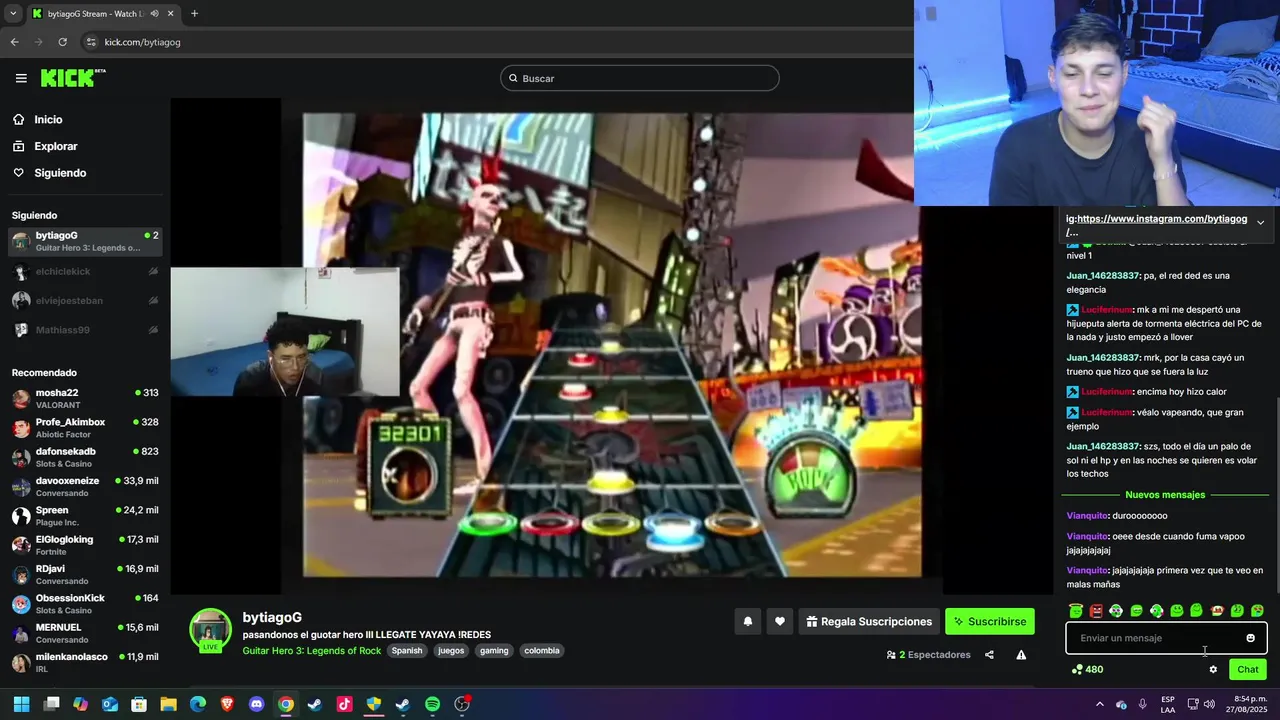Select elchiclekick in the Siguiendo list
The height and width of the screenshot is (720, 1280).
85,272
